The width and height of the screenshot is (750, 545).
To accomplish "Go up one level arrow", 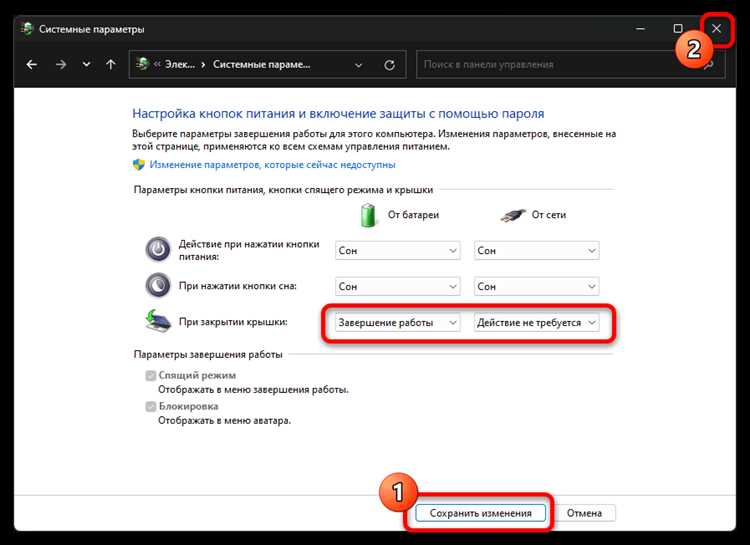I will pyautogui.click(x=111, y=64).
